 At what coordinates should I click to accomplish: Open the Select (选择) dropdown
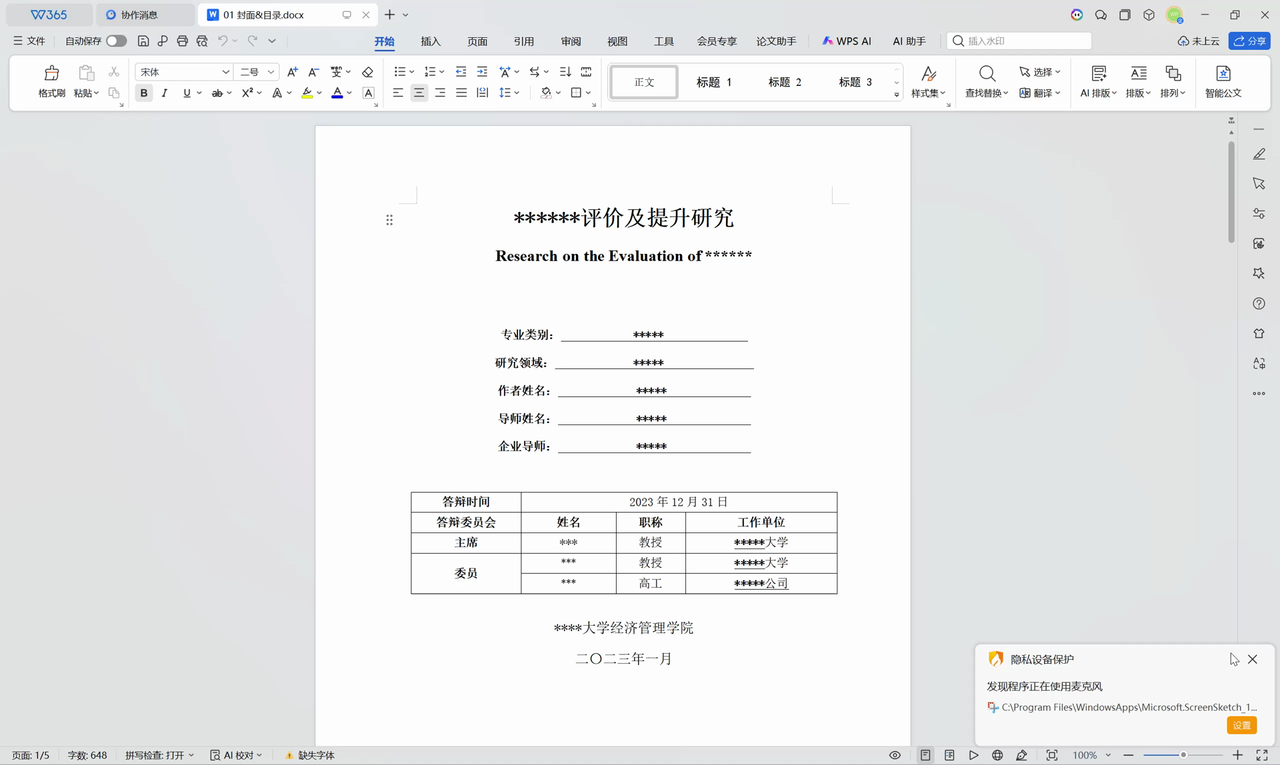pyautogui.click(x=1040, y=72)
